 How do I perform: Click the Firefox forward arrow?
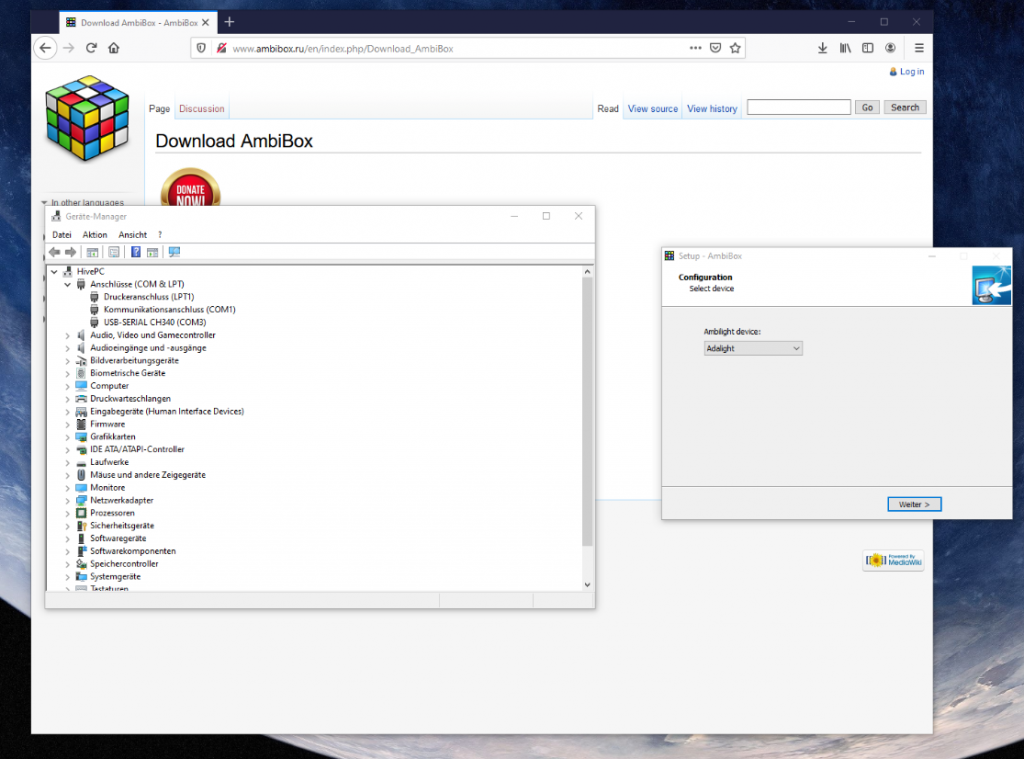point(69,48)
